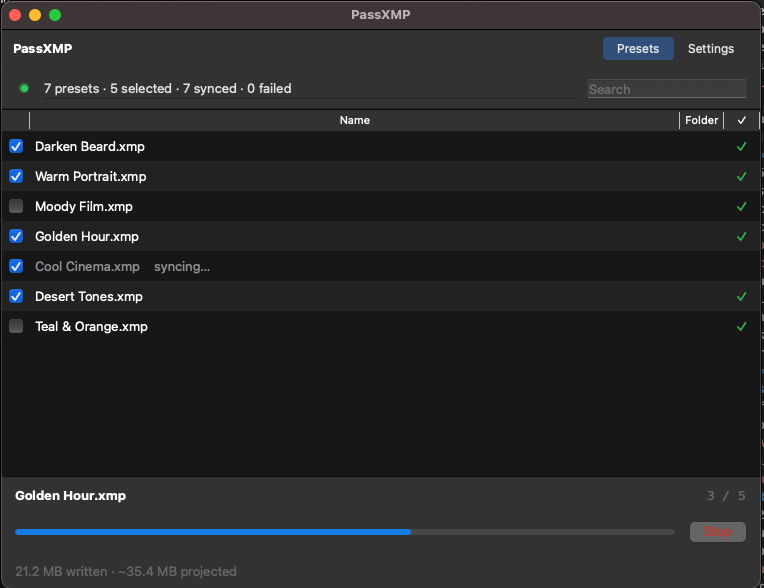Click the green synced checkmark for Darken Beard.xmp

[x=741, y=146]
